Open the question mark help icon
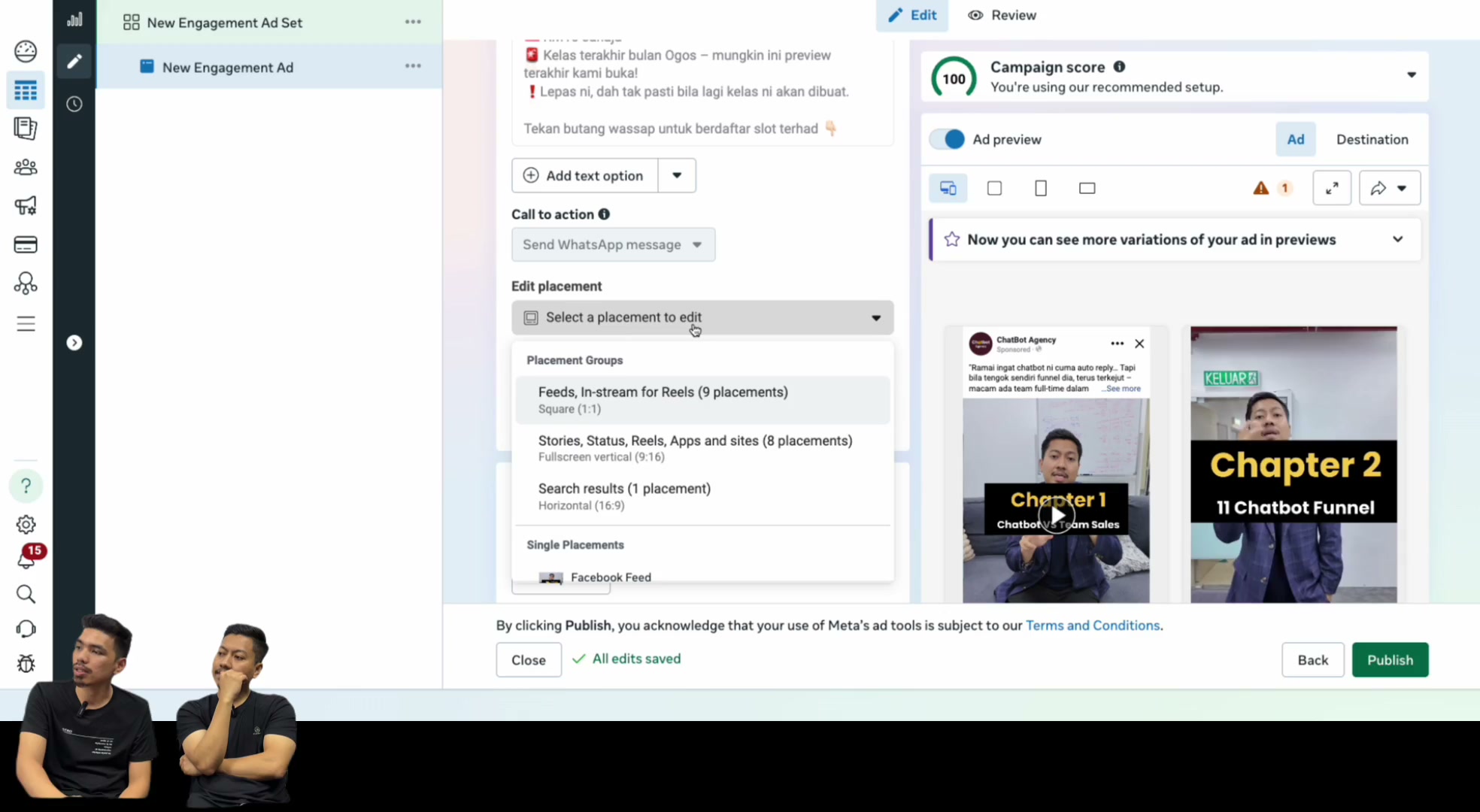Viewport: 1480px width, 812px height. [x=26, y=486]
